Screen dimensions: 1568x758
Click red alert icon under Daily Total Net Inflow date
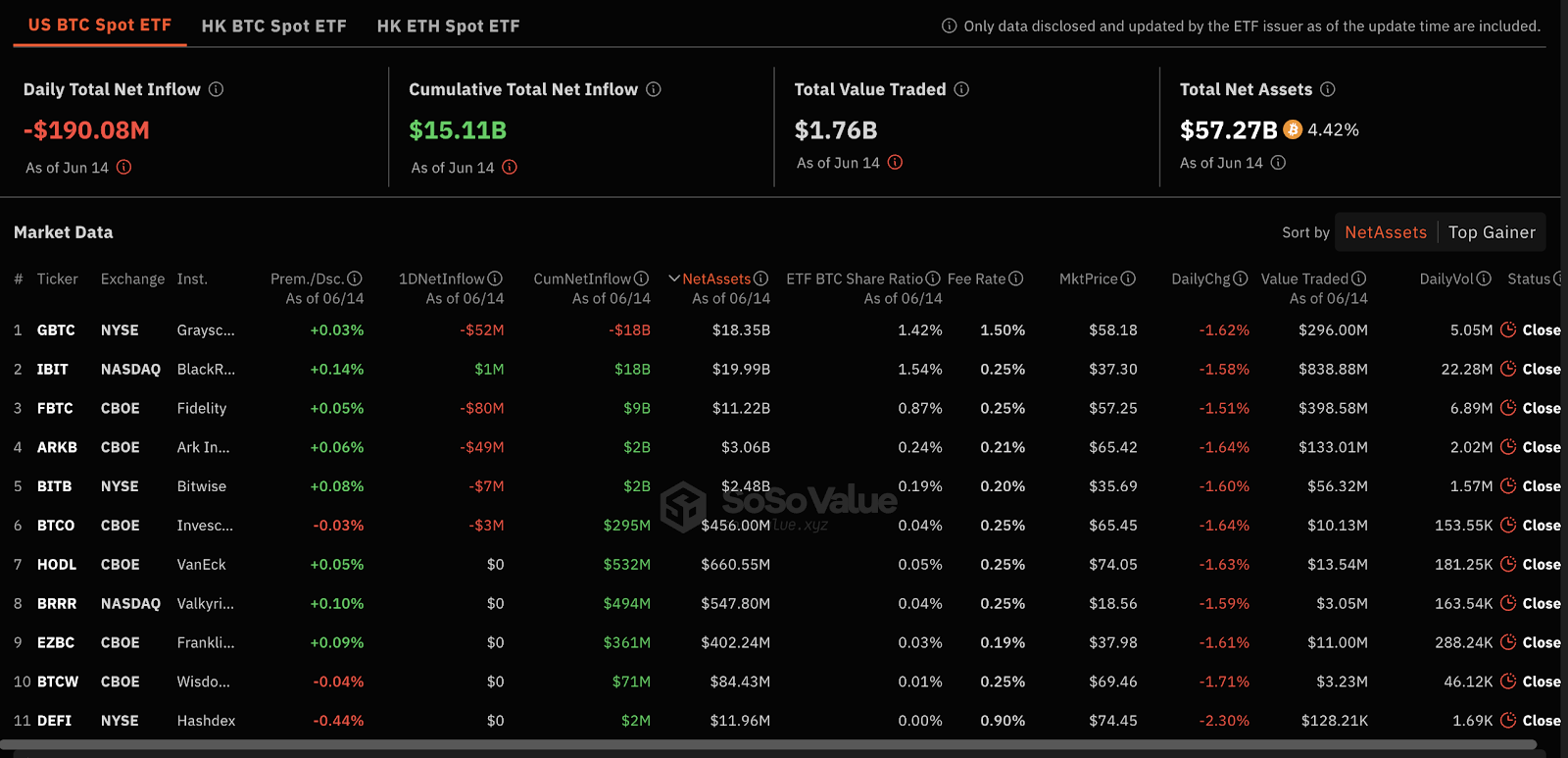(123, 167)
